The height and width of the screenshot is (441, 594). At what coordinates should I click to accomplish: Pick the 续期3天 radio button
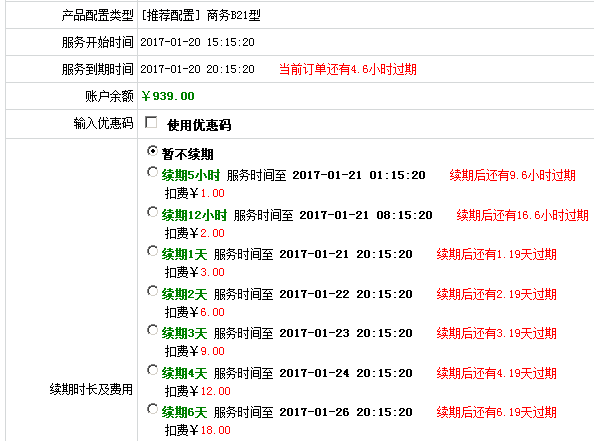[x=152, y=330]
